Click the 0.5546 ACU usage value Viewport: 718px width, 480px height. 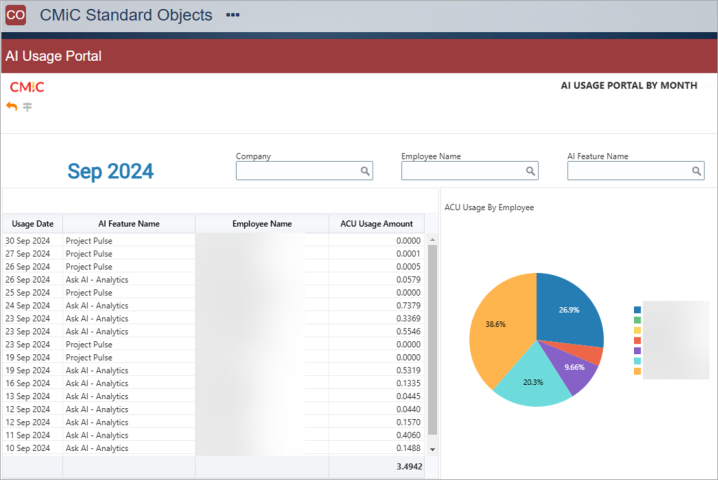pyautogui.click(x=408, y=331)
